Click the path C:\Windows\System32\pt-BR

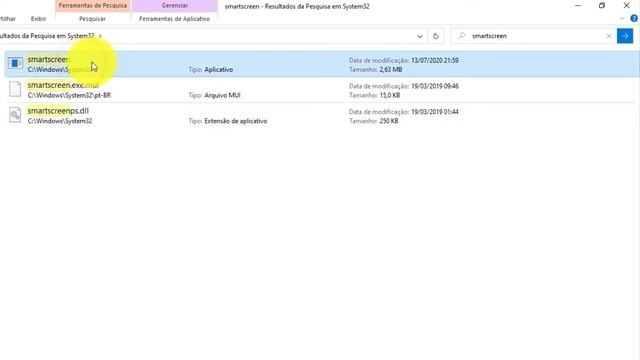pos(69,95)
